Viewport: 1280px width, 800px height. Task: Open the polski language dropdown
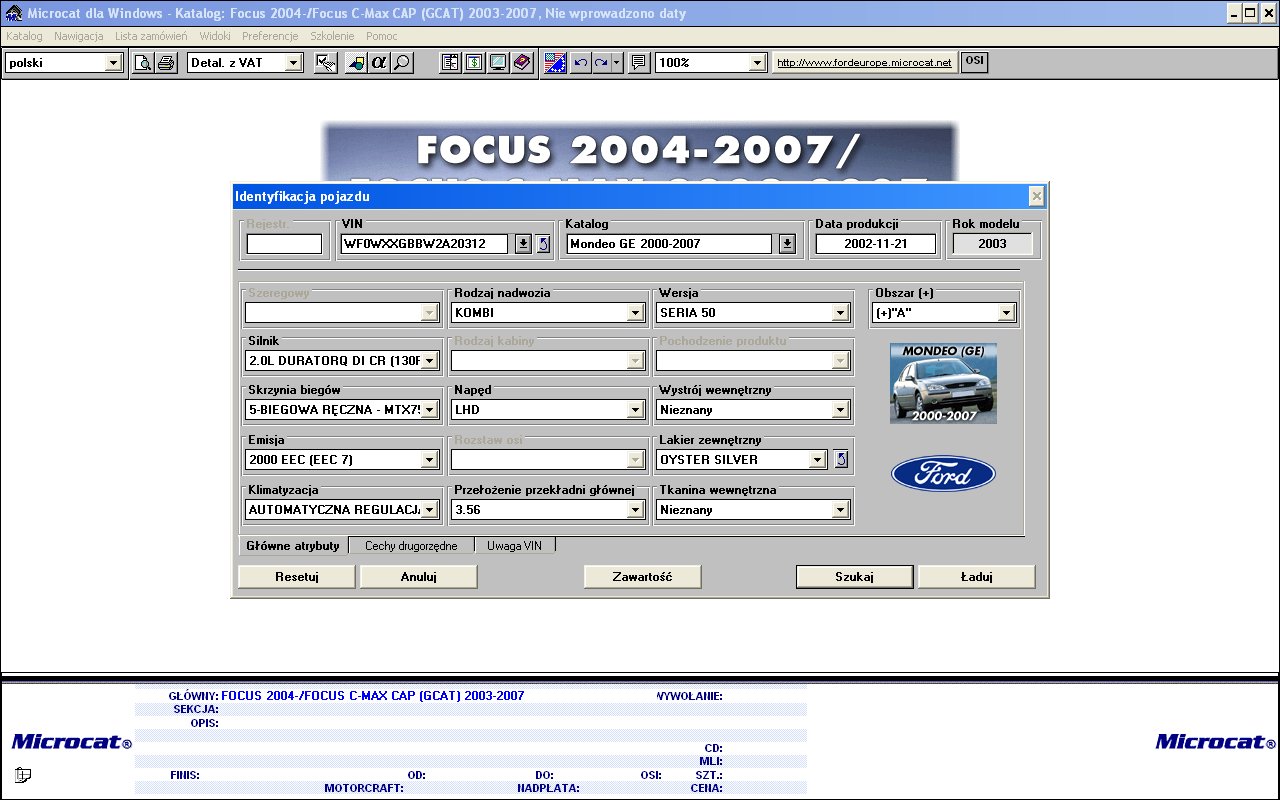click(x=113, y=63)
